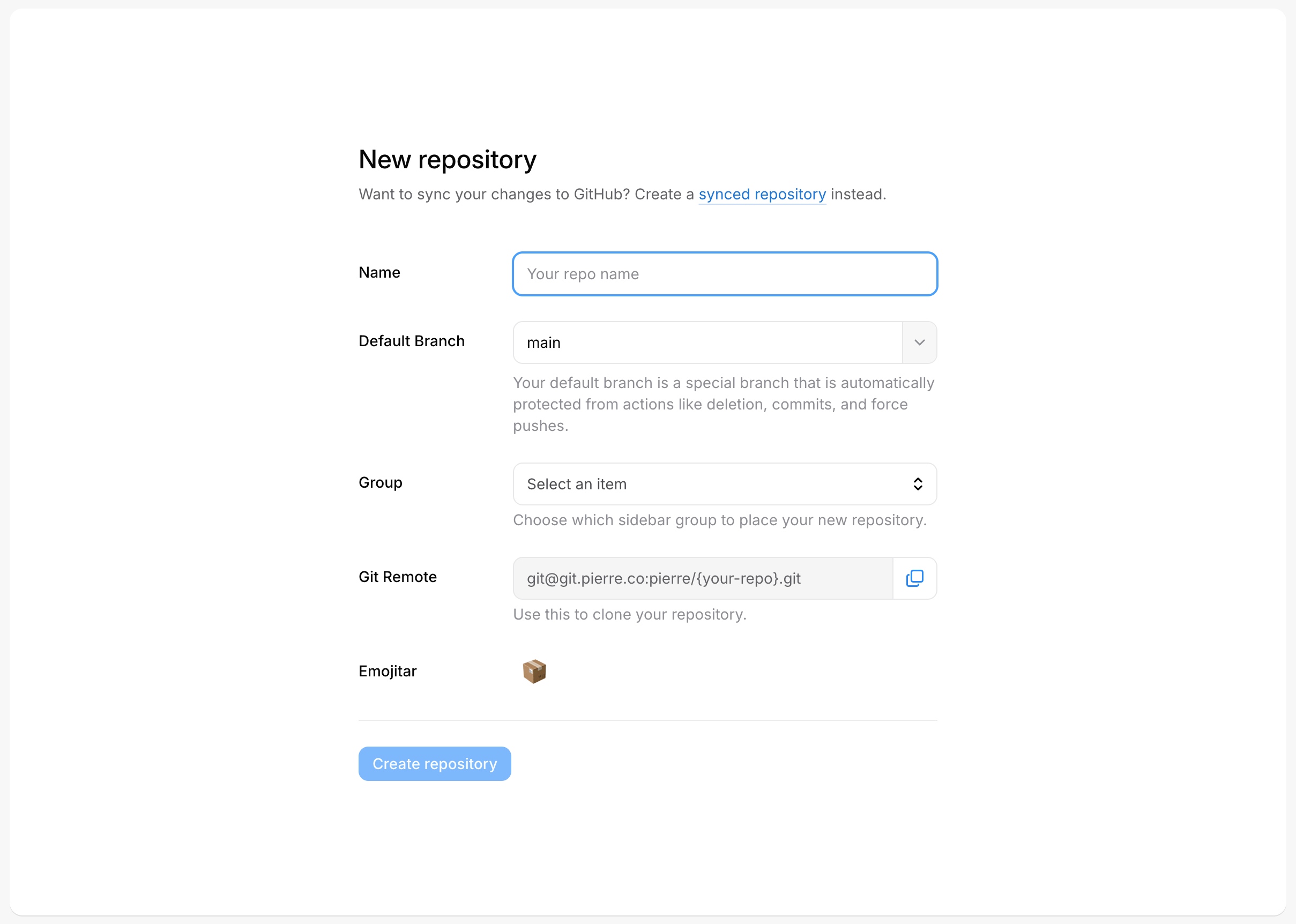Screen dimensions: 1296x924
Task: Click the Default Branch label
Action: coord(411,341)
